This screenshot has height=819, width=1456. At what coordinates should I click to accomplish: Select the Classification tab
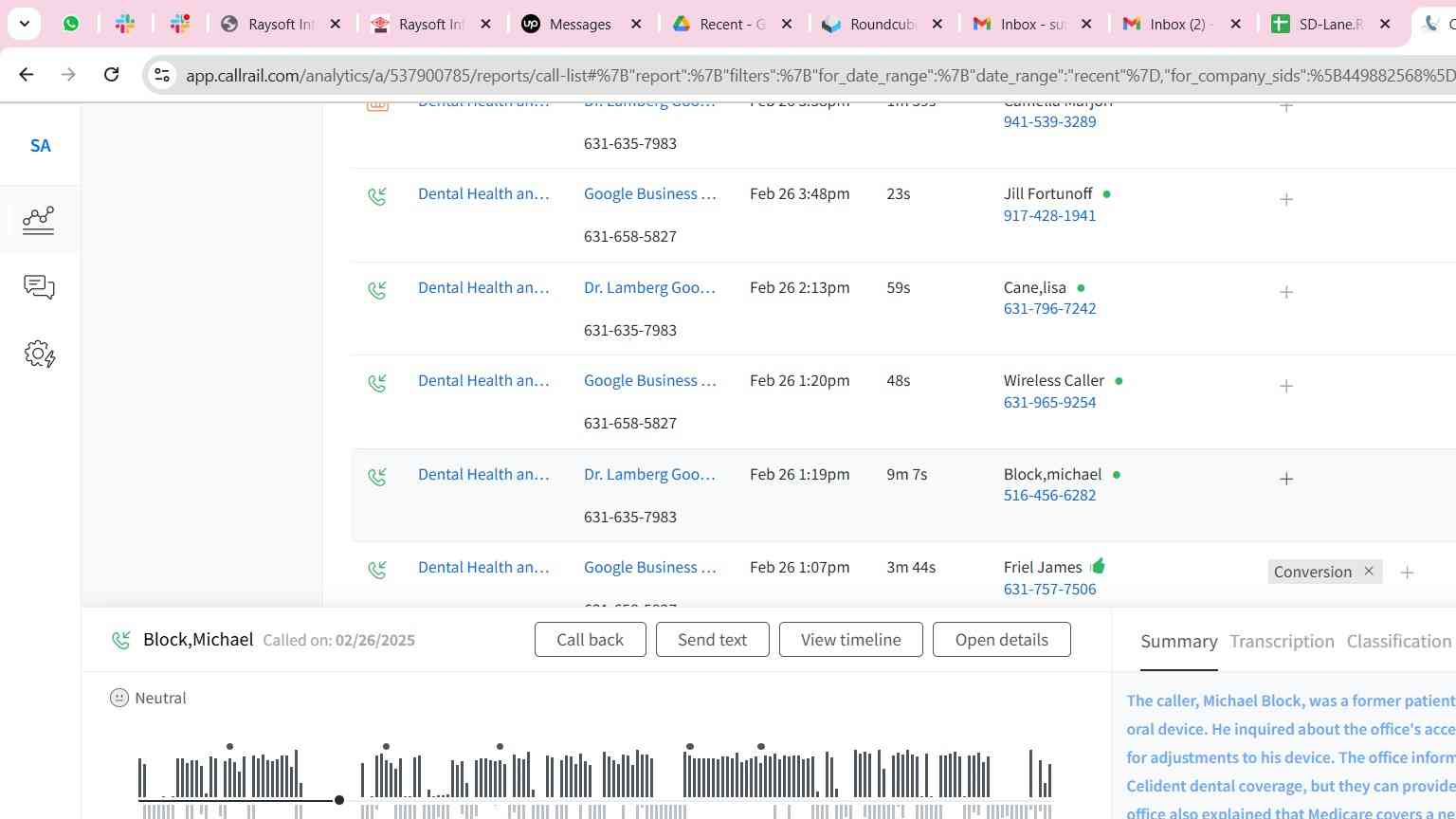(1398, 642)
